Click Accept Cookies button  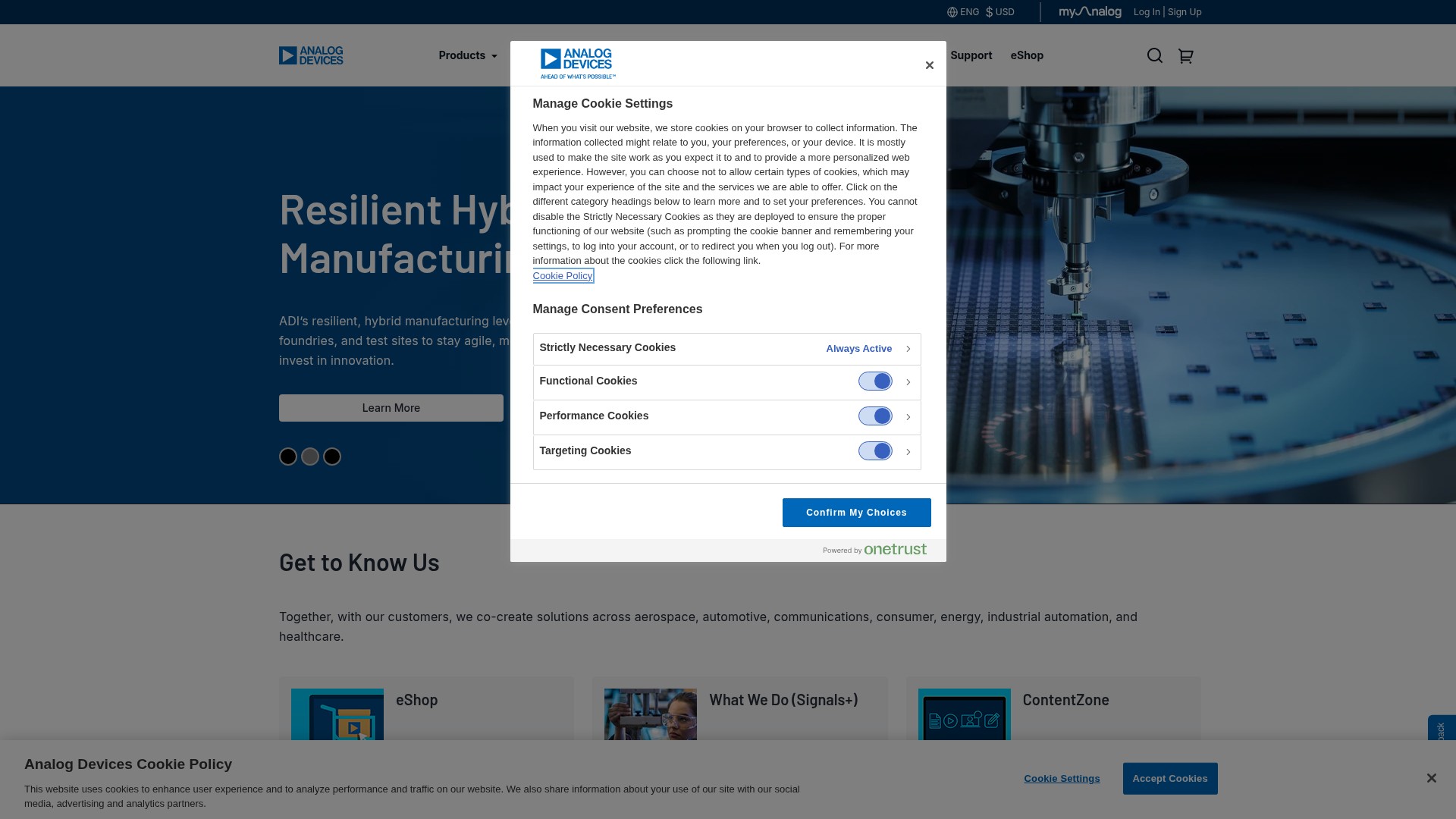pyautogui.click(x=1170, y=779)
